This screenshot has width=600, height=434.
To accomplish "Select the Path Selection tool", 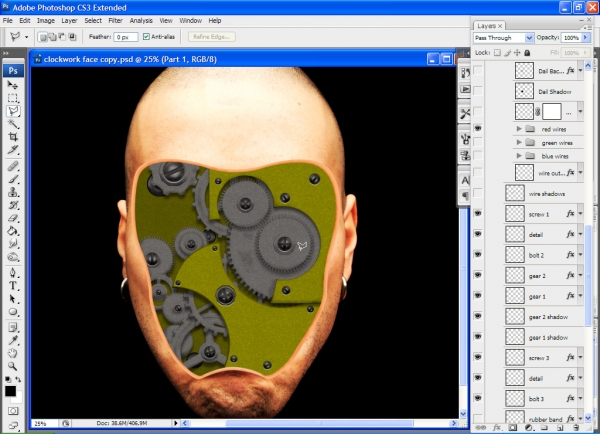I will (13, 299).
